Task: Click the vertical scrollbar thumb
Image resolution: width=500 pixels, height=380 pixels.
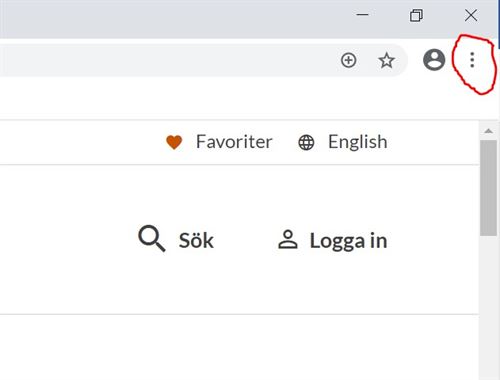Action: pyautogui.click(x=488, y=188)
